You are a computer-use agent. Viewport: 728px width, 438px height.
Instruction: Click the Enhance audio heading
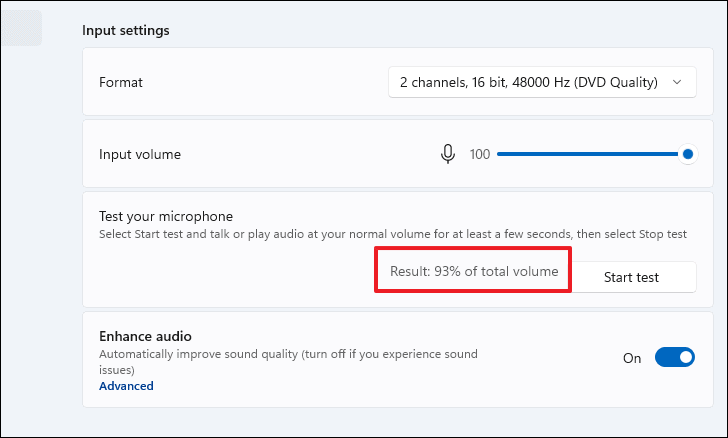(145, 337)
